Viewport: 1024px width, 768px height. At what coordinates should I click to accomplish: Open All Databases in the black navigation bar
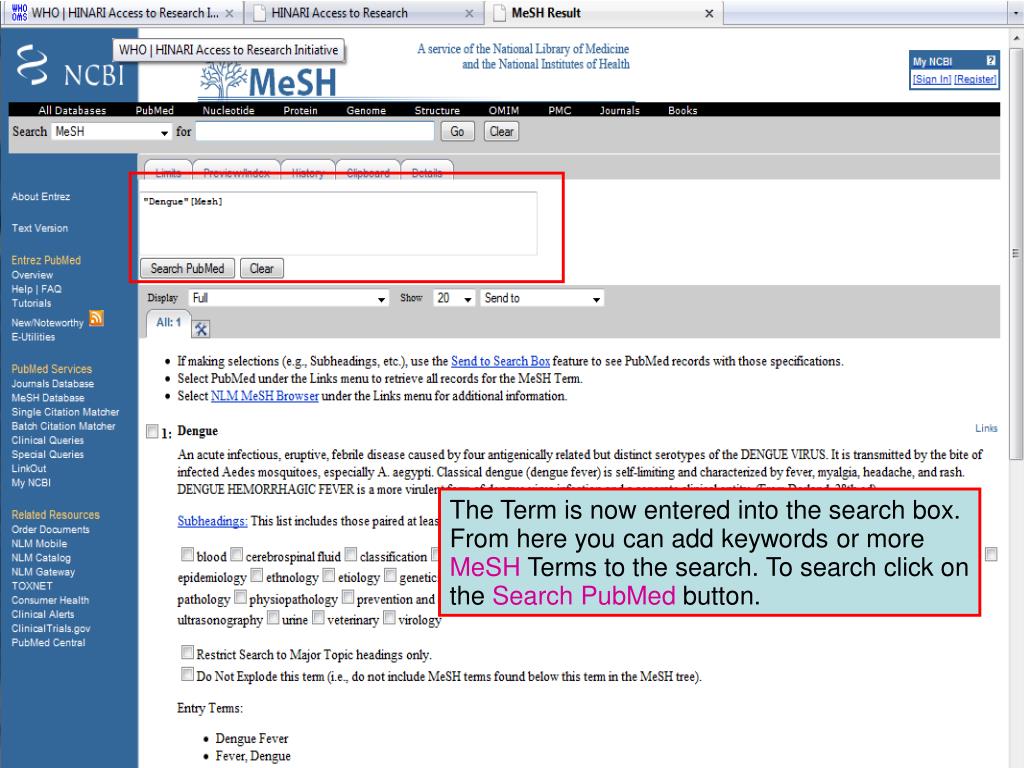click(72, 110)
